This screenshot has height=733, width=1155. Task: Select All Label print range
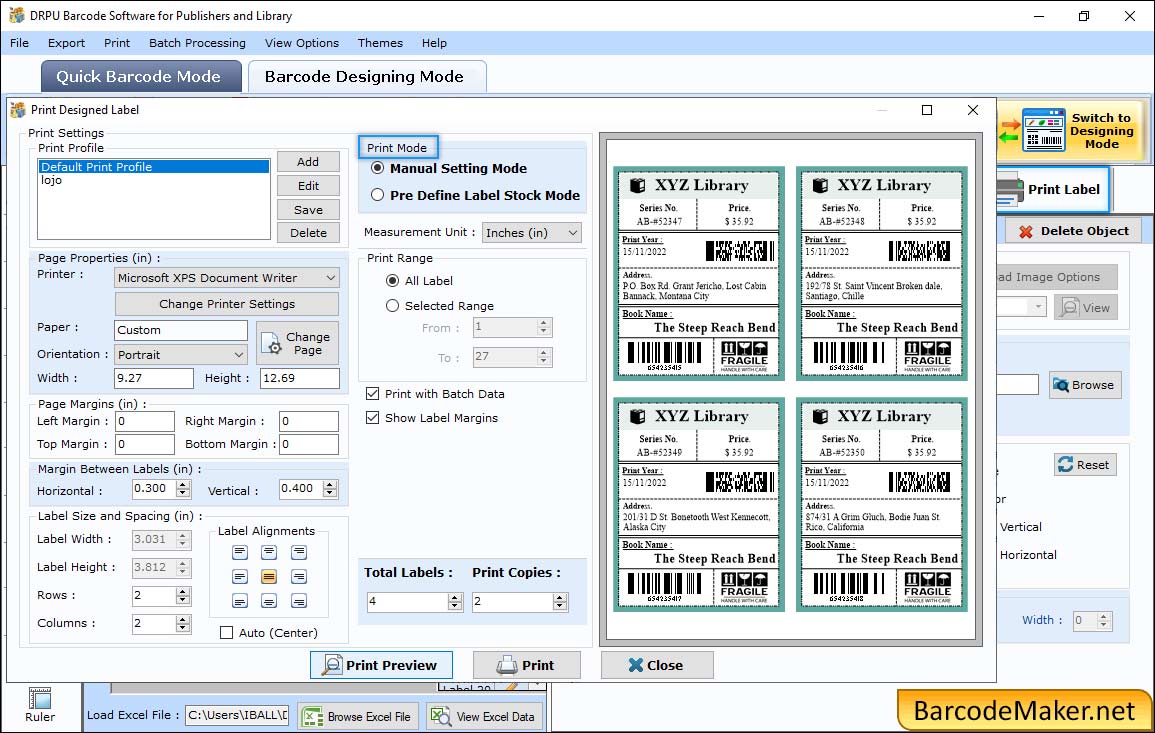[x=393, y=281]
